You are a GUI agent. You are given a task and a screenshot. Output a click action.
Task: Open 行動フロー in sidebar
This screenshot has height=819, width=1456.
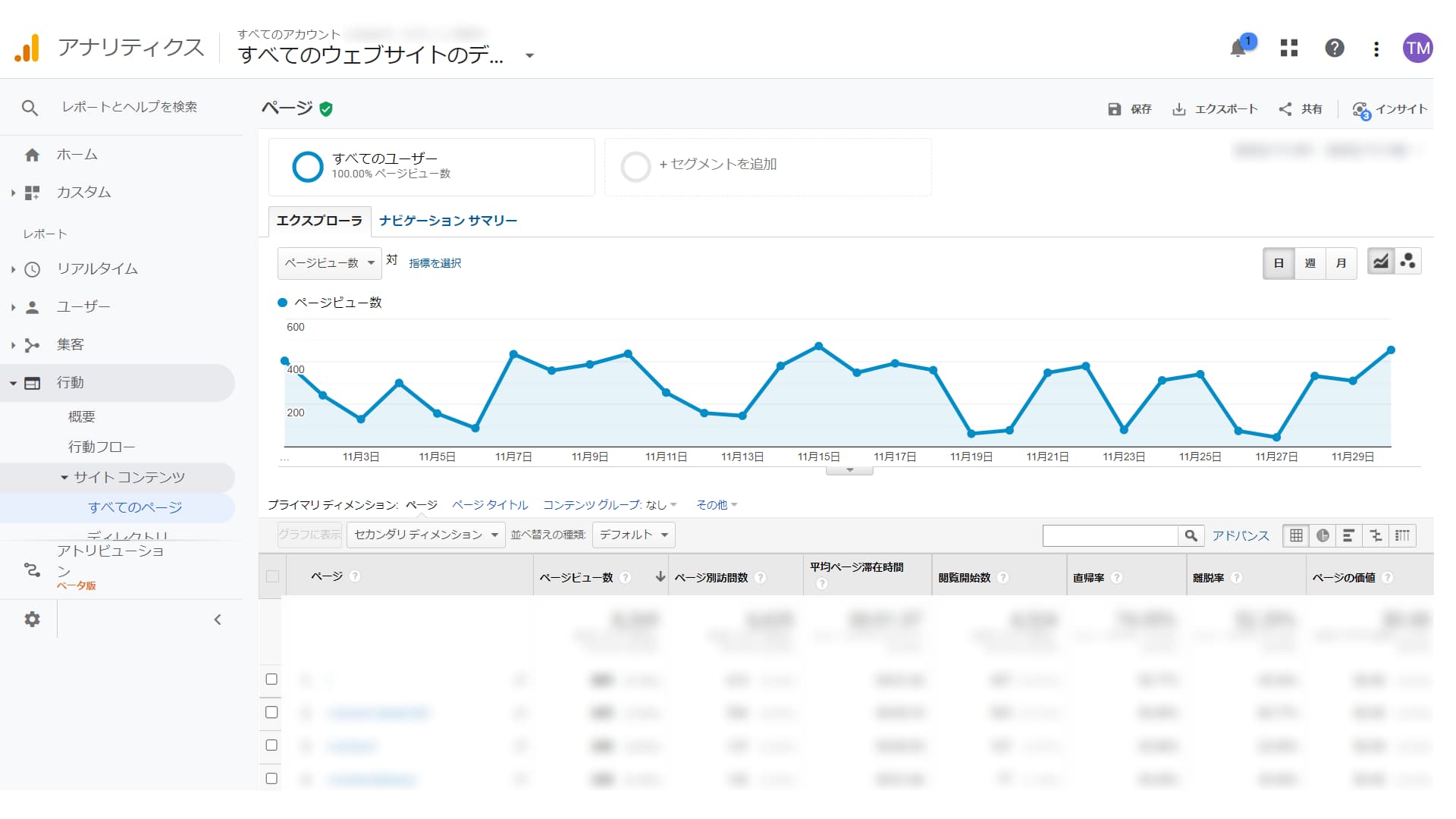tap(102, 447)
